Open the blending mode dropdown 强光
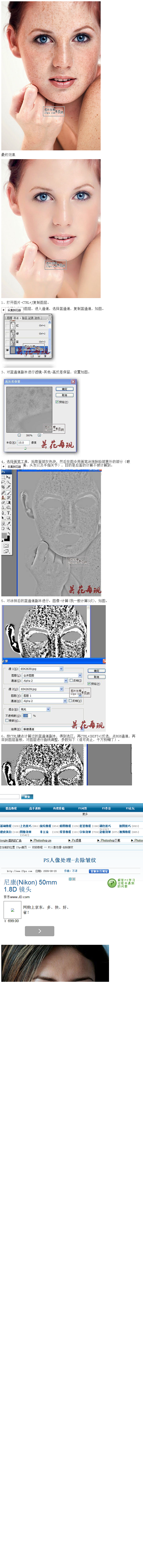Image resolution: width=143 pixels, height=1568 pixels. tap(36, 709)
